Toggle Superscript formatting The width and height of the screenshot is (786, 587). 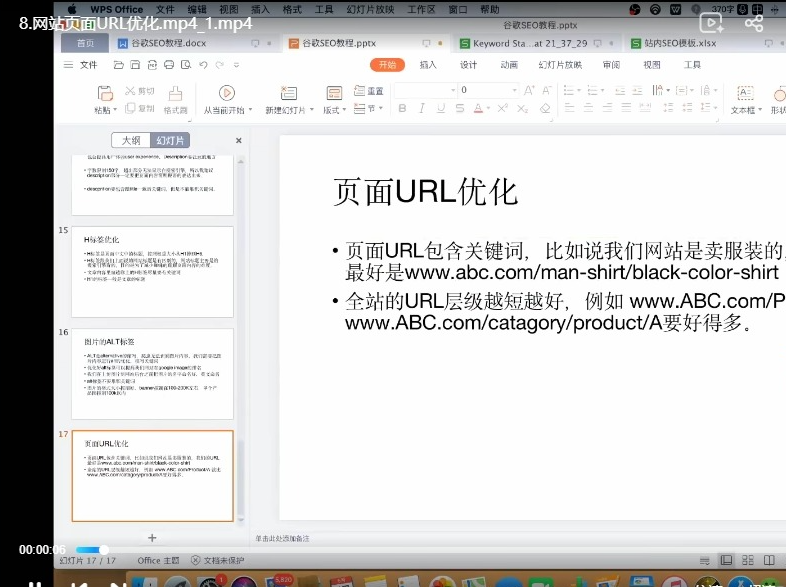click(x=503, y=108)
